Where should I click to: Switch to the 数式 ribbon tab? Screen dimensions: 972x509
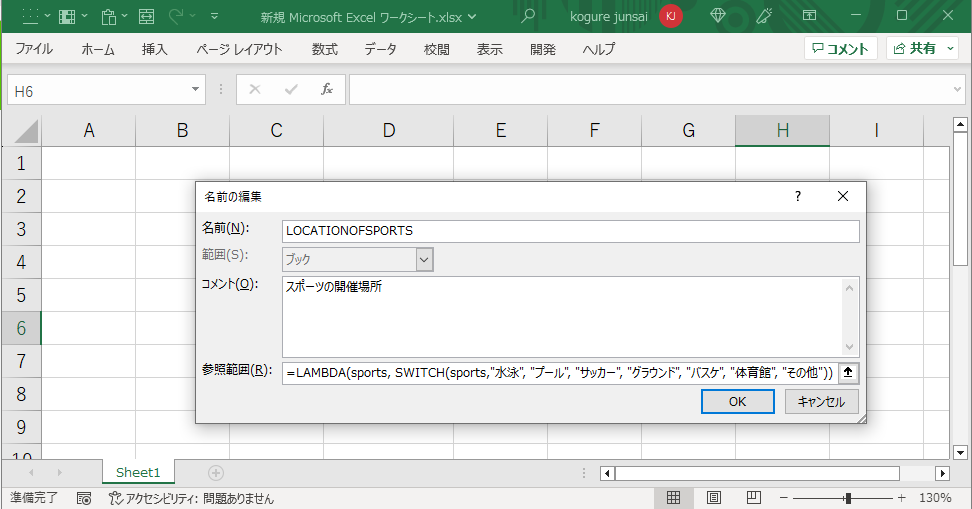point(325,49)
